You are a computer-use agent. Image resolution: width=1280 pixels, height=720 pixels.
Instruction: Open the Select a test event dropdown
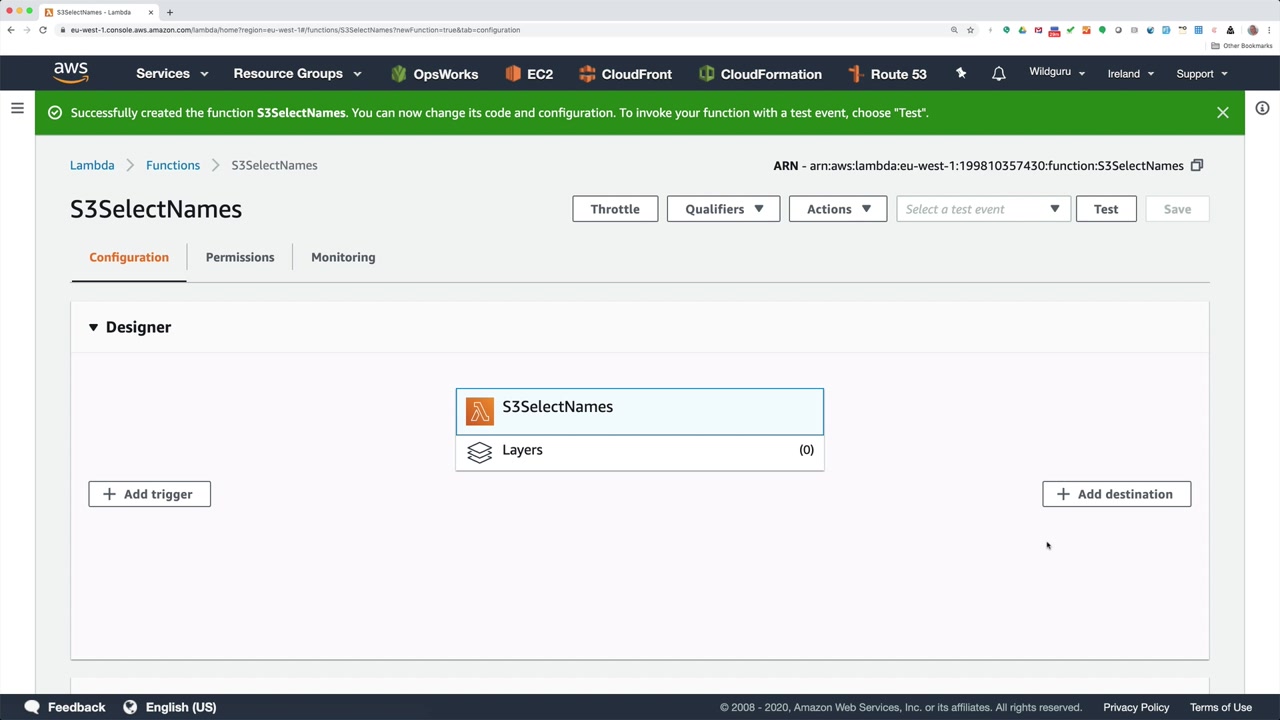click(983, 209)
